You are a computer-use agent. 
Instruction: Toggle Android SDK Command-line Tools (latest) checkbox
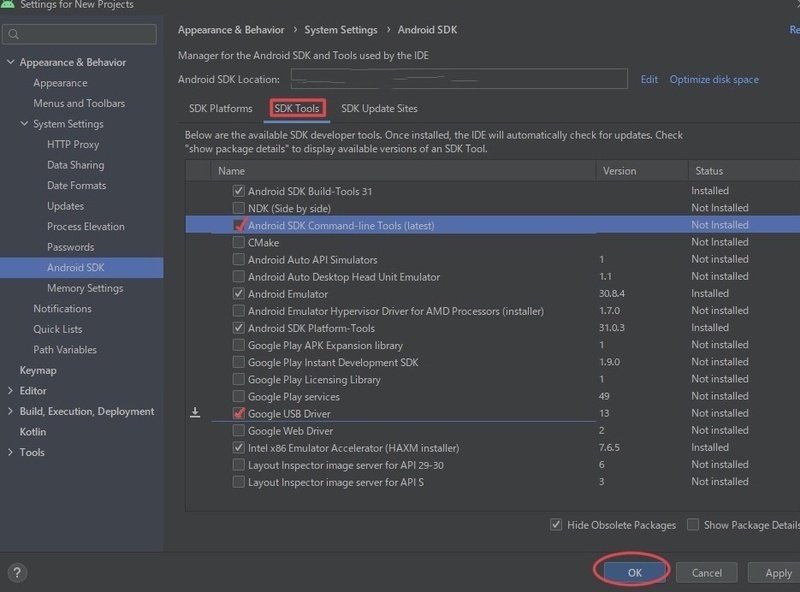click(238, 225)
